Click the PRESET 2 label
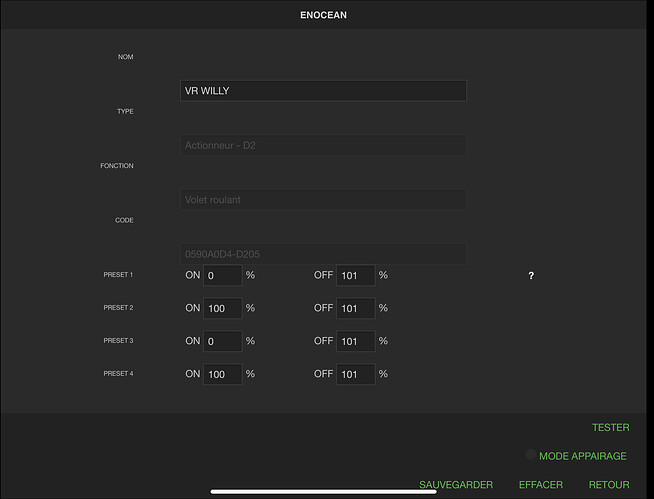654x499 pixels. pyautogui.click(x=118, y=307)
